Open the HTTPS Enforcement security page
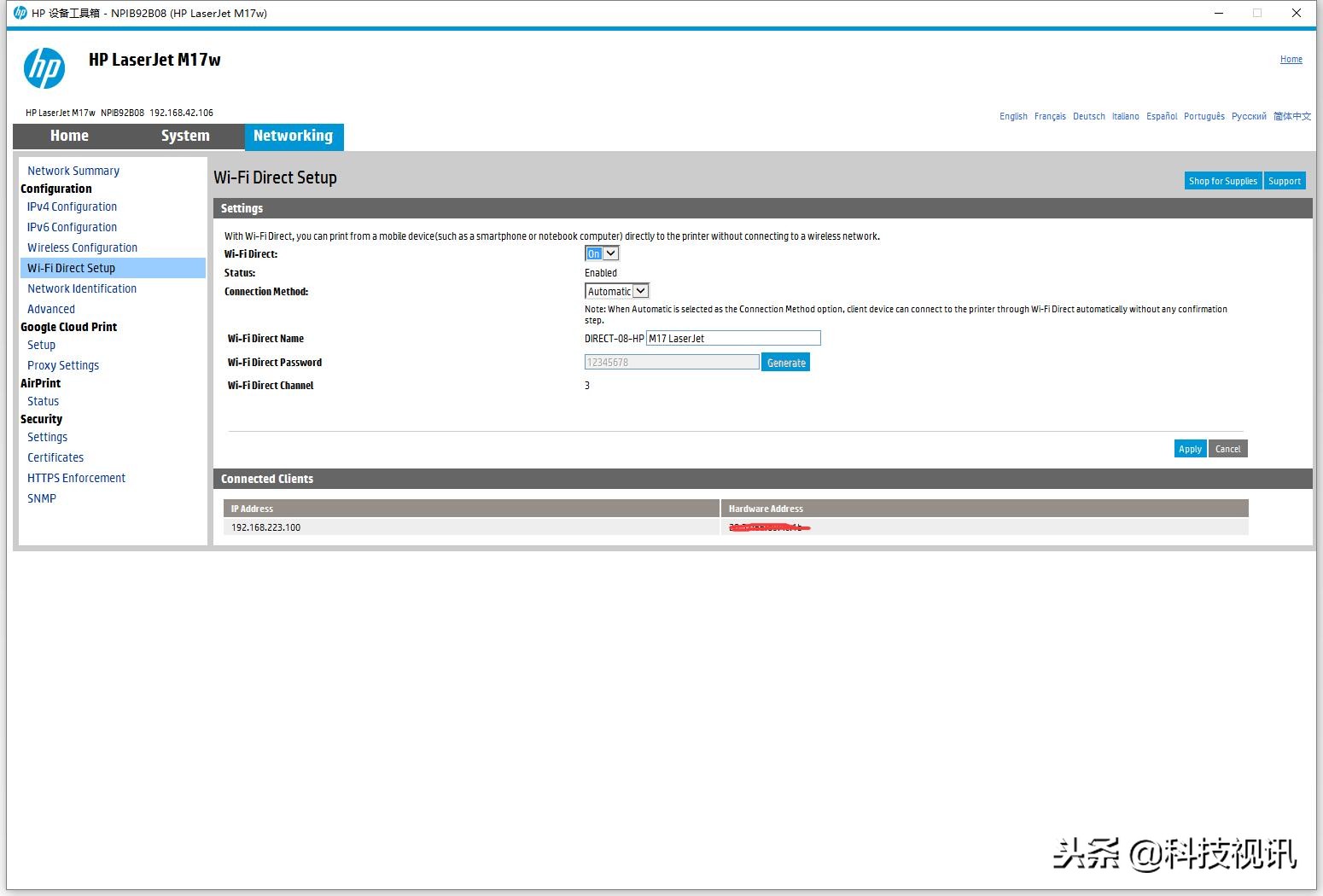This screenshot has width=1323, height=896. click(76, 478)
